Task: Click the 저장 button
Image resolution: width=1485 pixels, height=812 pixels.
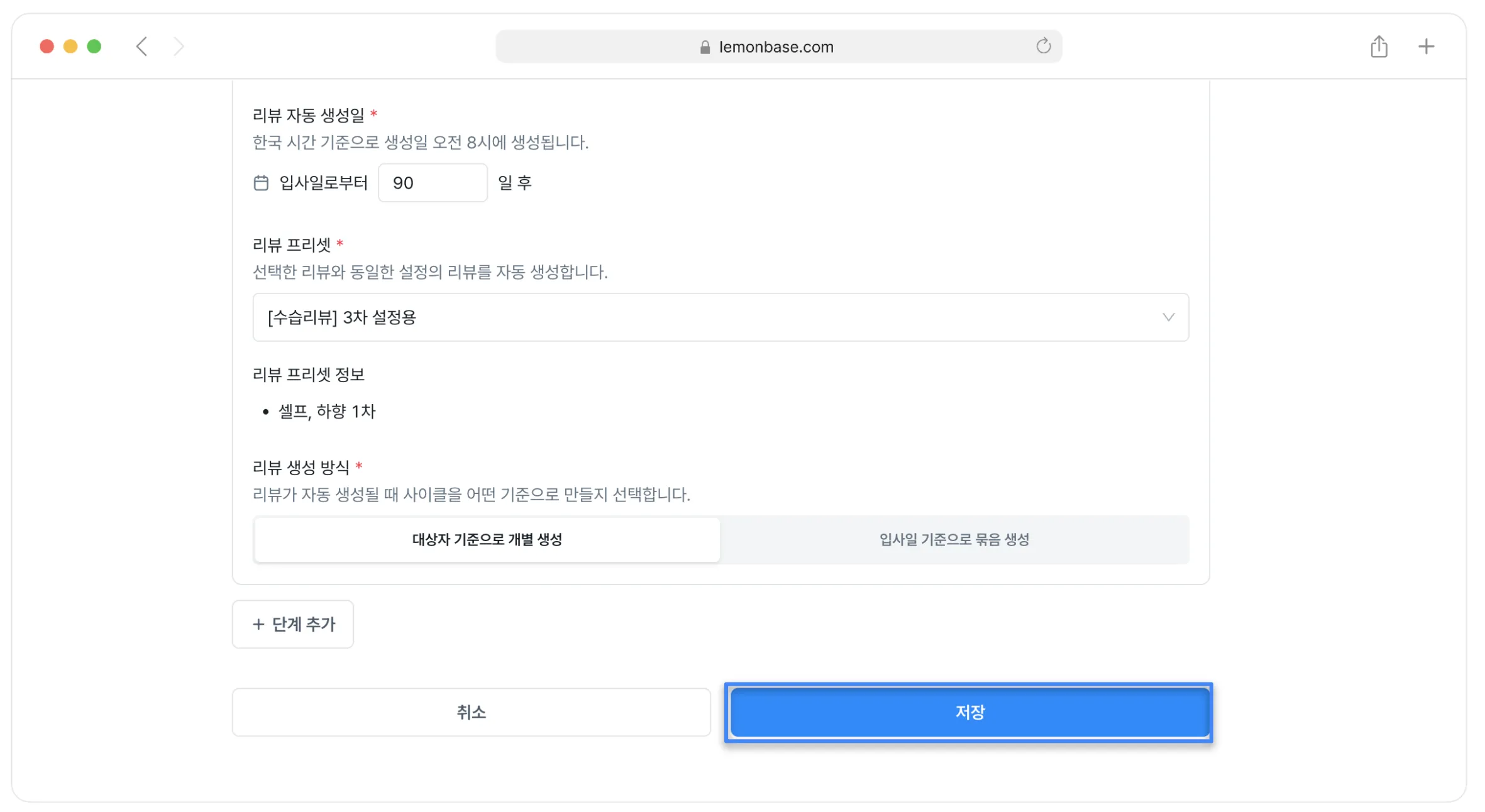Action: tap(969, 712)
